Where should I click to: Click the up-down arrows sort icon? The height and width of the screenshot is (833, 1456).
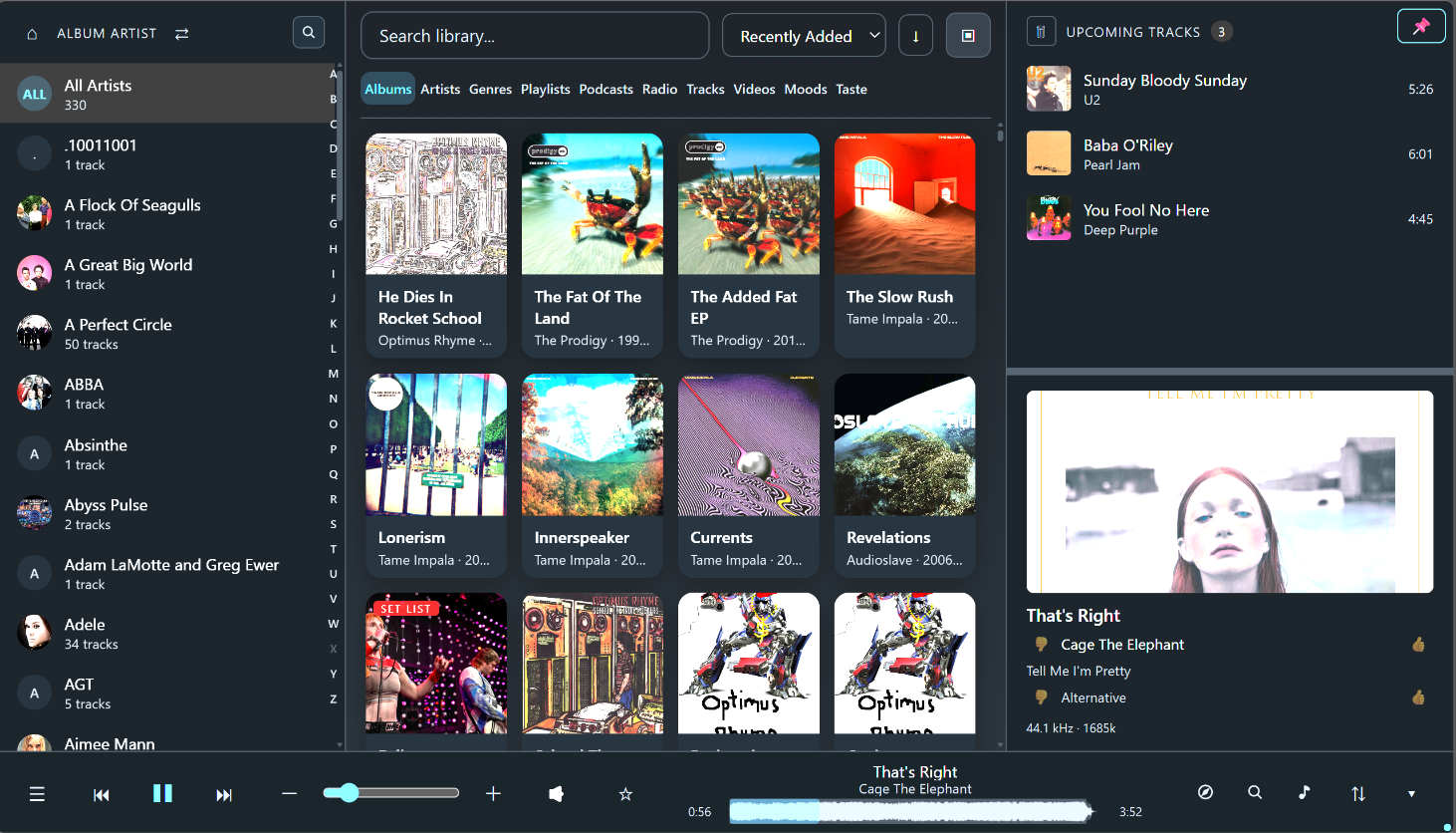(1358, 793)
